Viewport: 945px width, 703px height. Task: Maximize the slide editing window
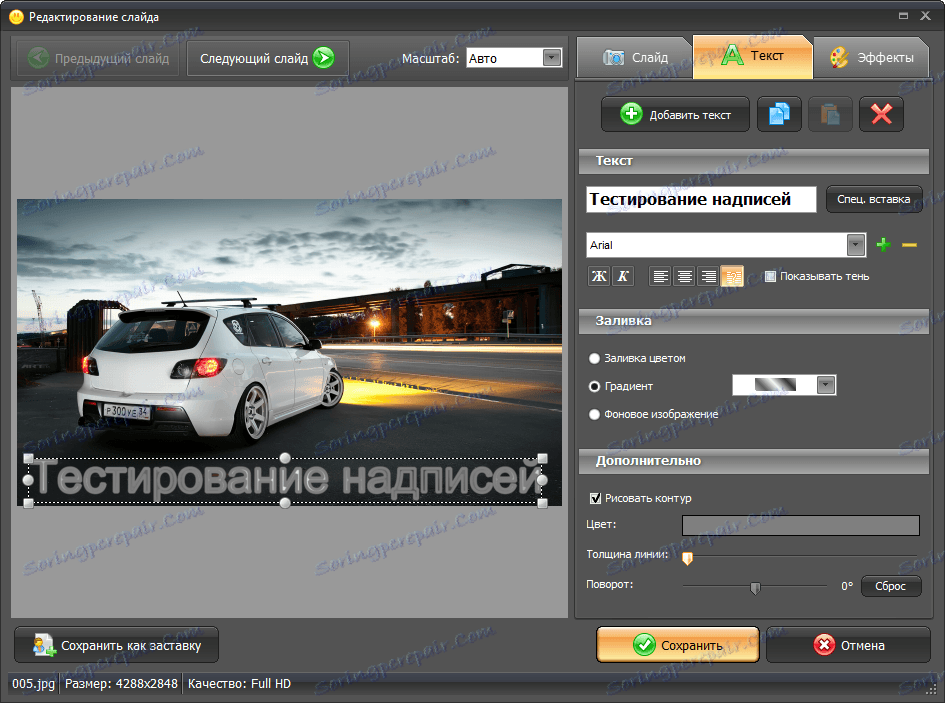click(903, 16)
